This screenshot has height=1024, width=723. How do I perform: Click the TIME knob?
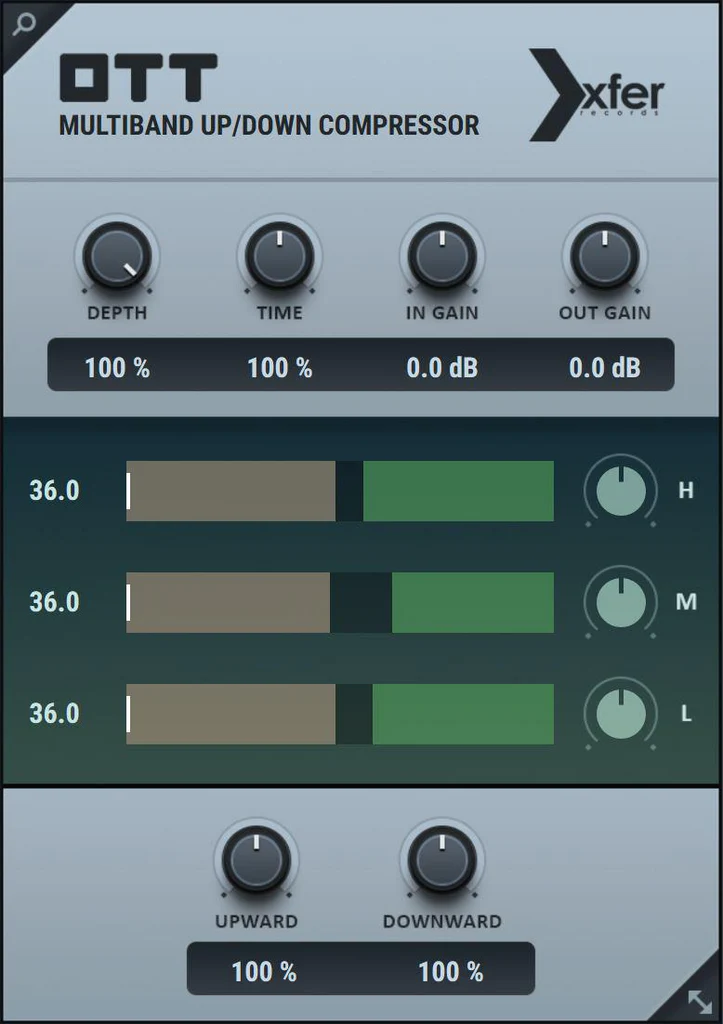point(280,256)
